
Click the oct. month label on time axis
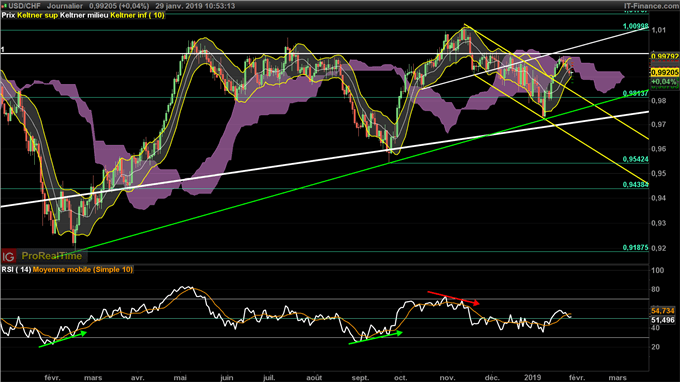click(401, 378)
